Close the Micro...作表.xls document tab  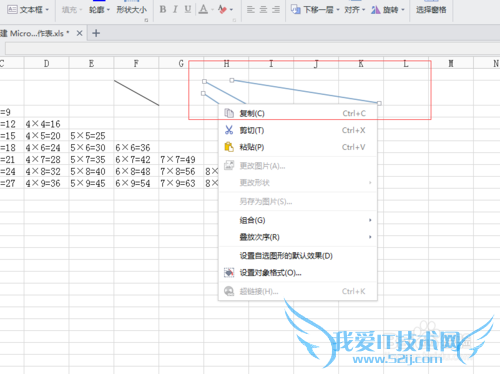coord(79,33)
